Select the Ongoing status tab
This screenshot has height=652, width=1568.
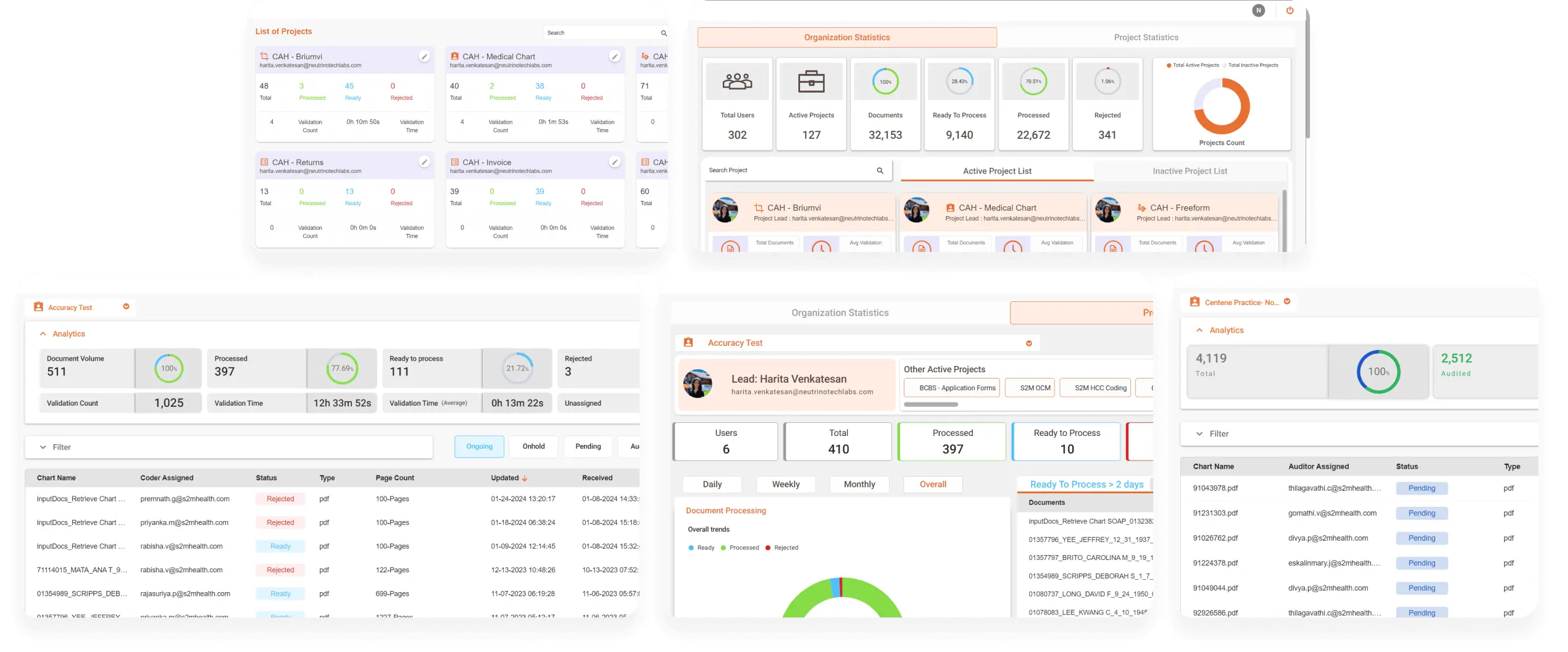[479, 446]
